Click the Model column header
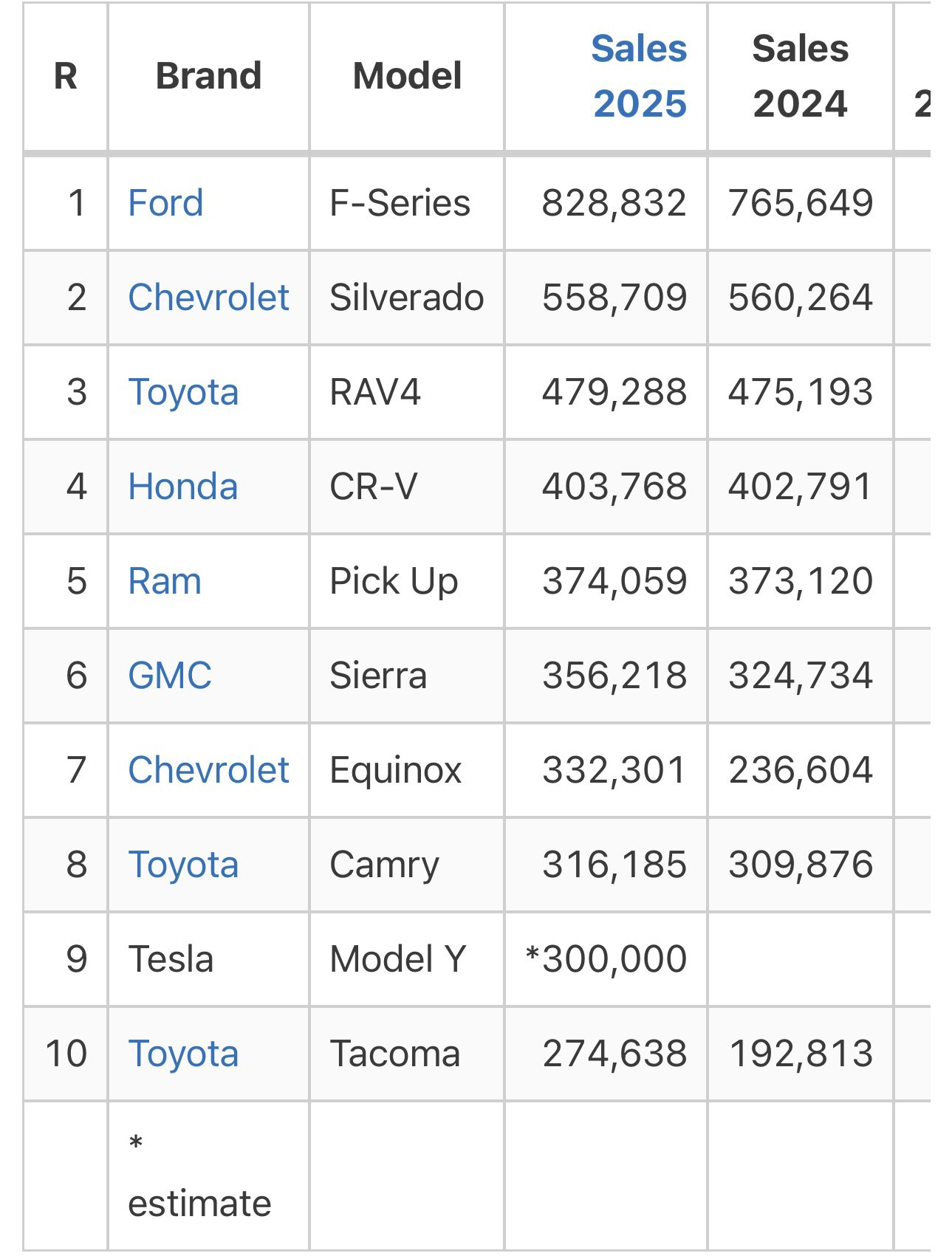Image resolution: width=952 pixels, height=1256 pixels. tap(407, 76)
